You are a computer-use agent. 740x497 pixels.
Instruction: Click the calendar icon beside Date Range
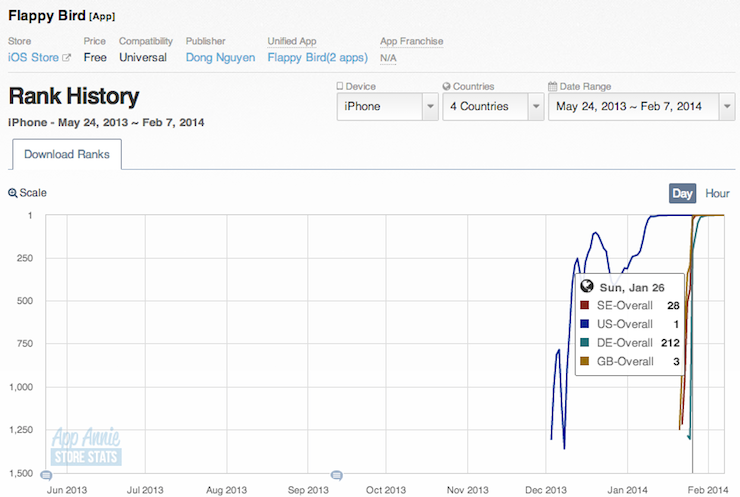pos(553,86)
